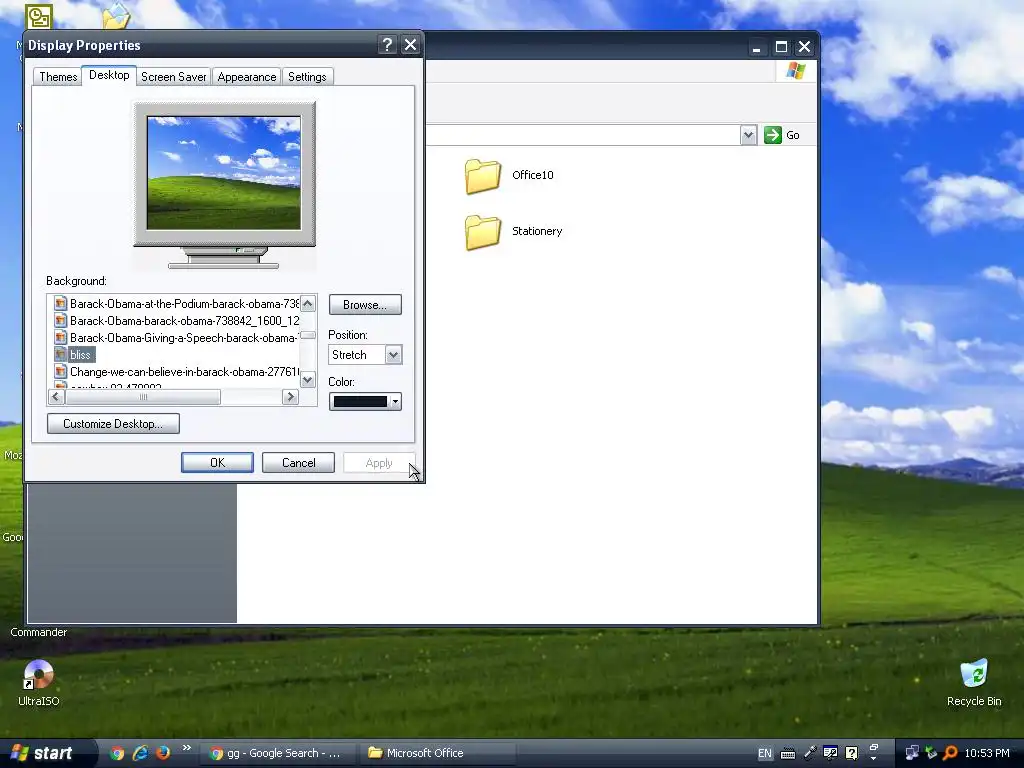Image resolution: width=1024 pixels, height=768 pixels.
Task: Expand the Explorer address bar dropdown
Action: pos(748,135)
